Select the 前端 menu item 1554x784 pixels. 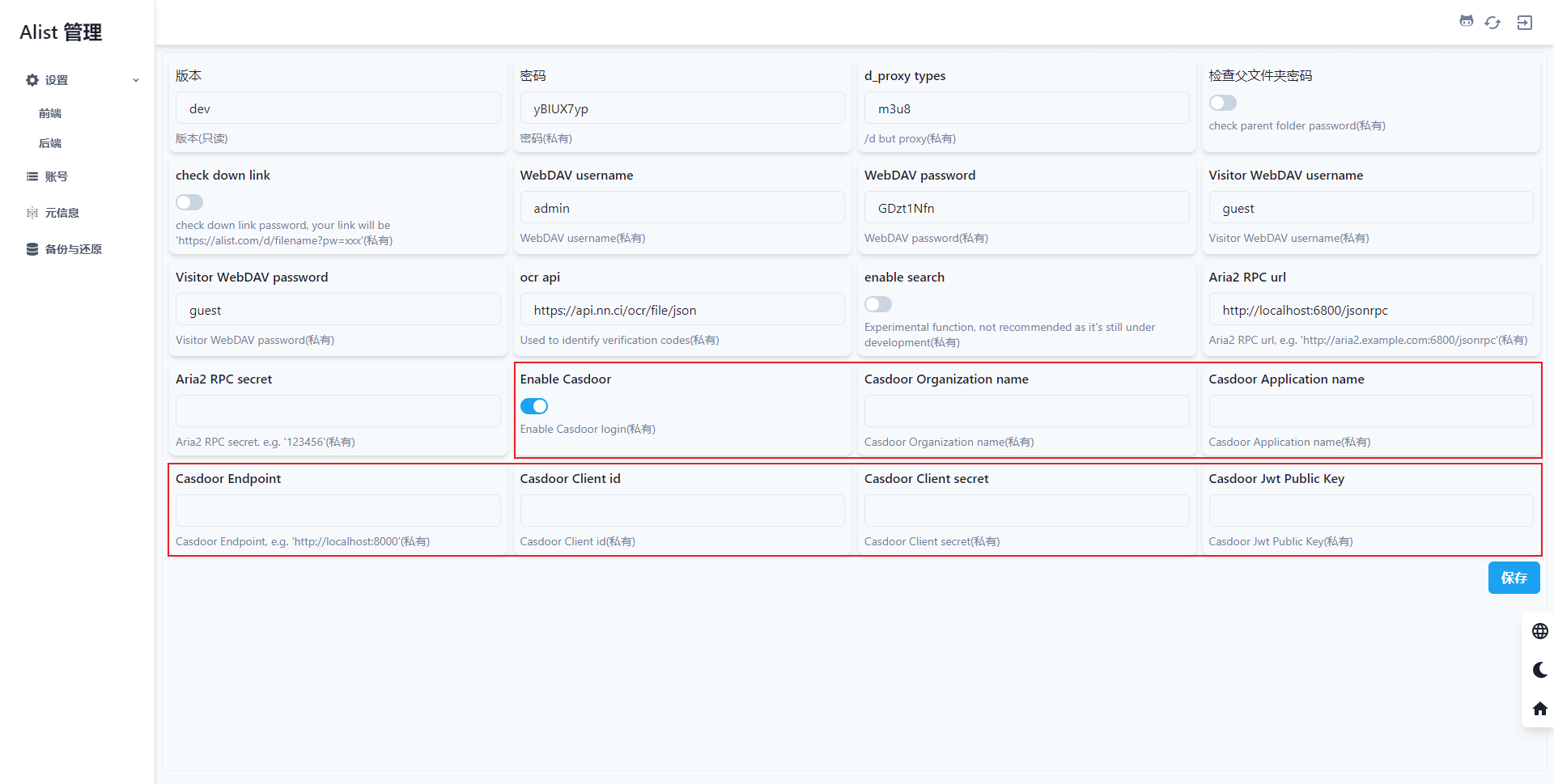coord(49,113)
